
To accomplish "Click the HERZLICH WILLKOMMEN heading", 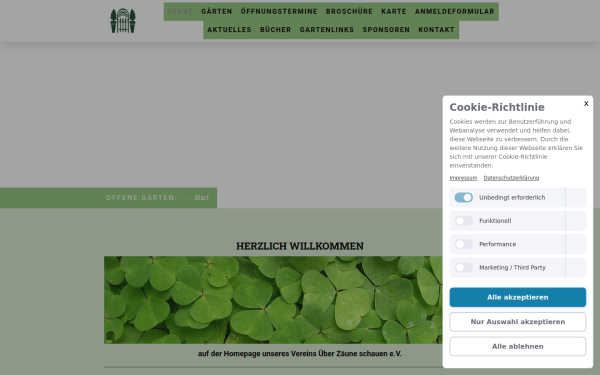I will tap(300, 246).
